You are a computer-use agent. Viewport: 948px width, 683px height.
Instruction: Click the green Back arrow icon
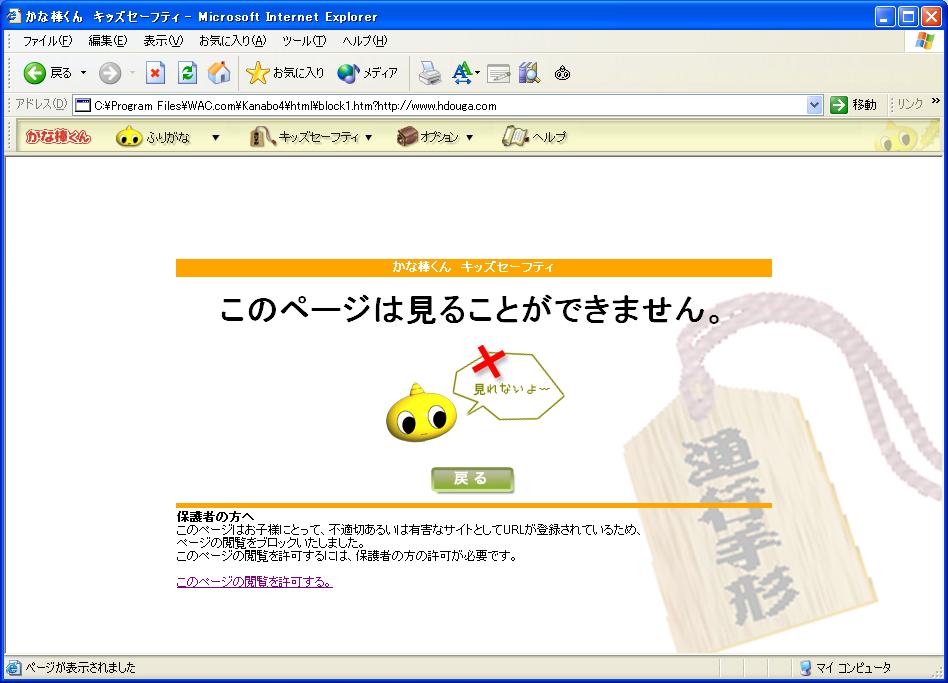pos(34,73)
